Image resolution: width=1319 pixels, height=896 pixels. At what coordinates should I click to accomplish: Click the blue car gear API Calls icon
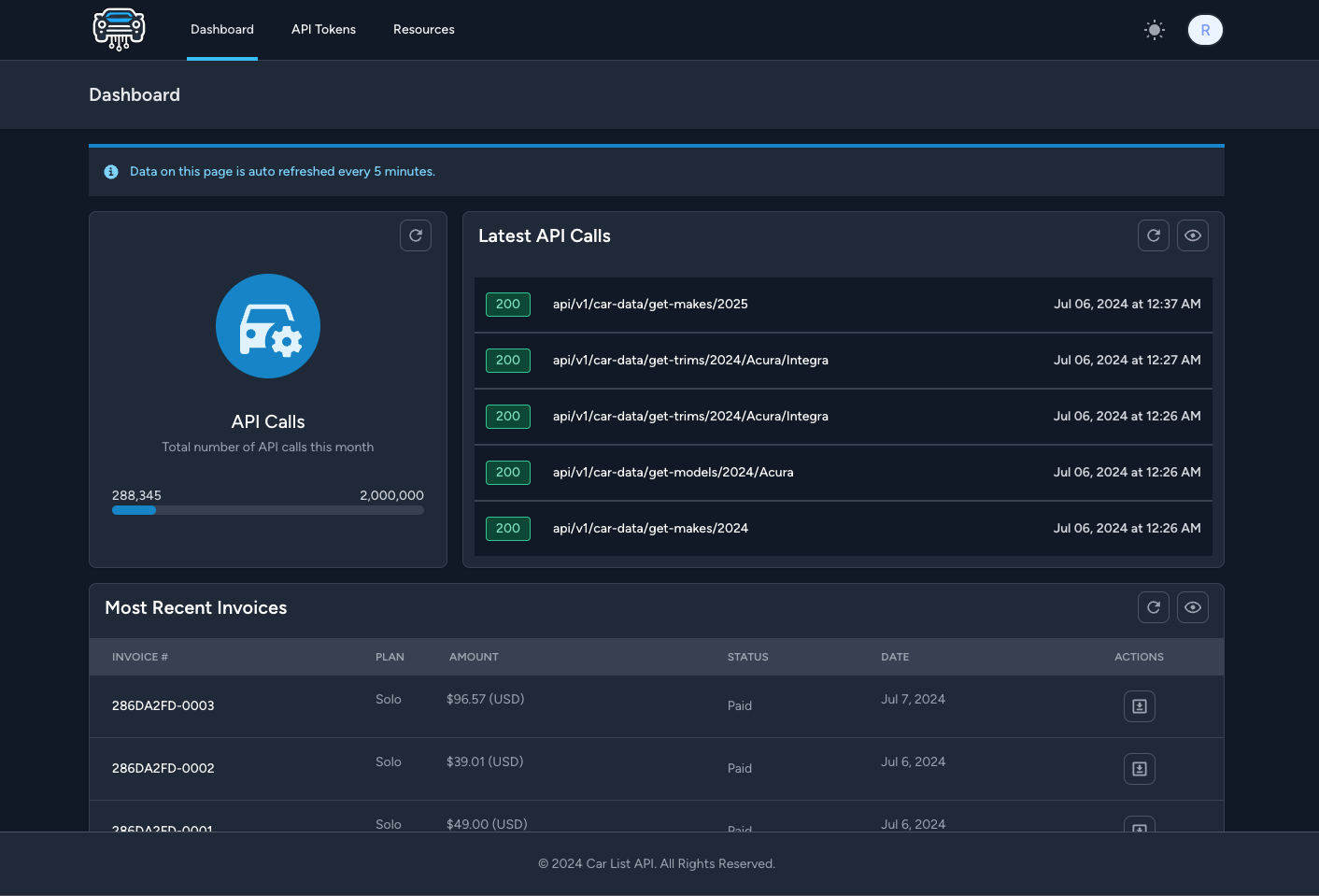coord(268,326)
